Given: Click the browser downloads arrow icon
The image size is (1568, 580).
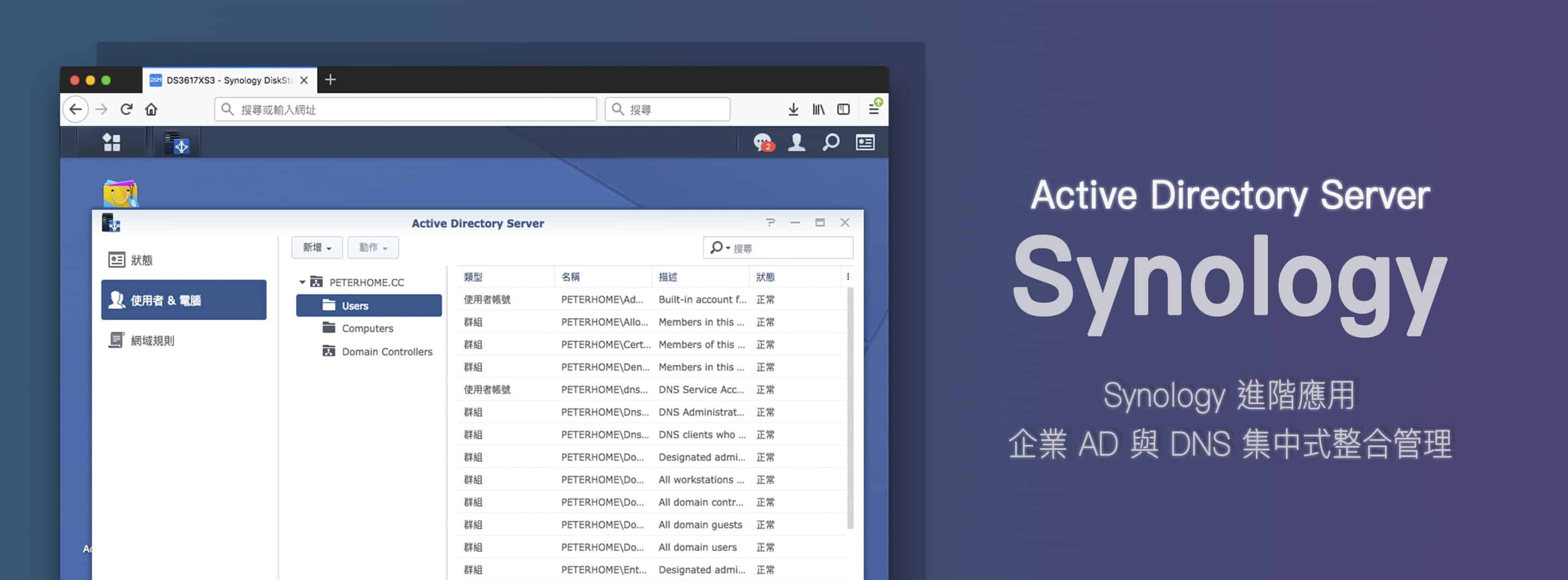Looking at the screenshot, I should coord(793,109).
